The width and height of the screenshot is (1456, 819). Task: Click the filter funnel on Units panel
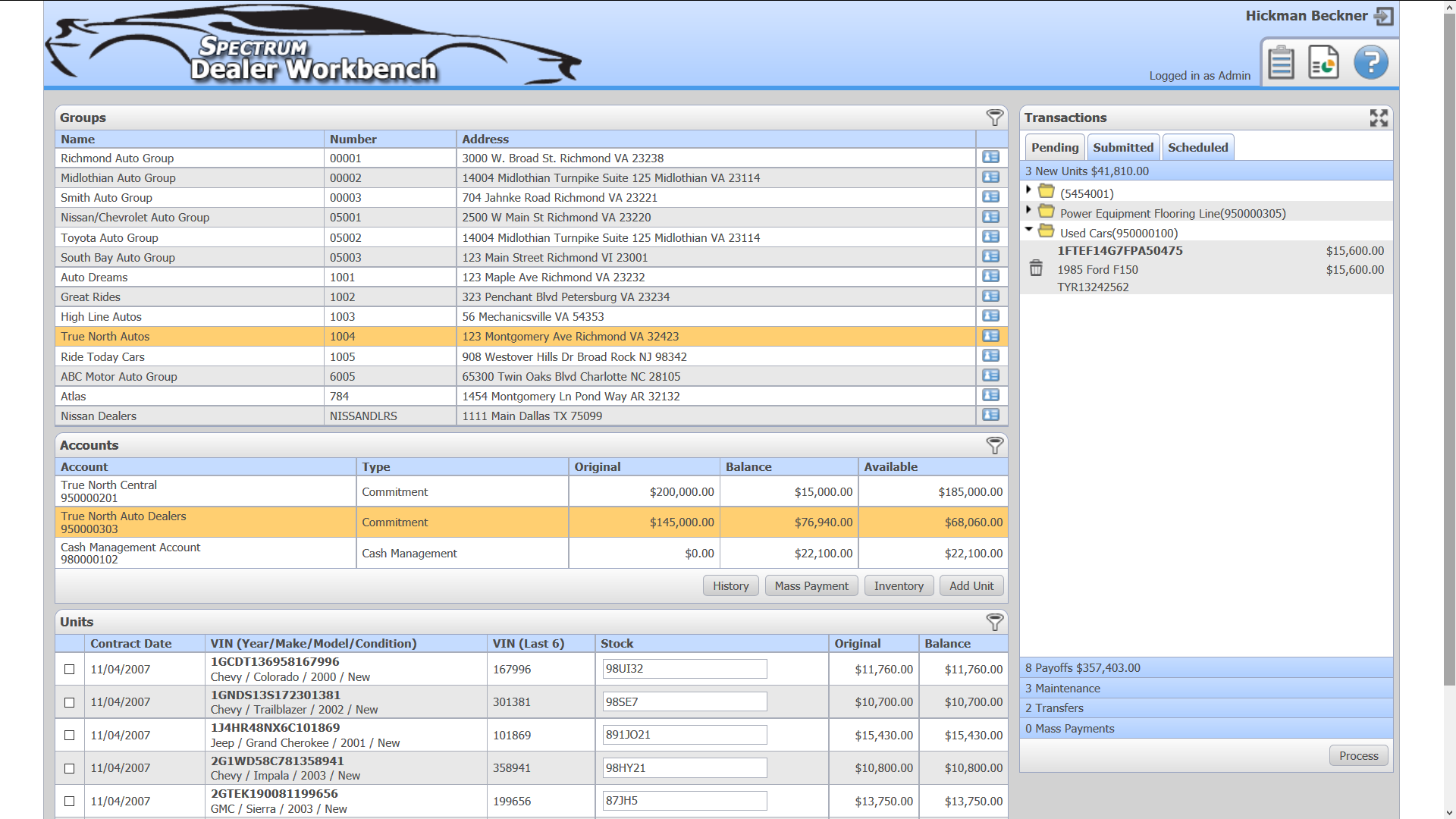click(x=994, y=622)
